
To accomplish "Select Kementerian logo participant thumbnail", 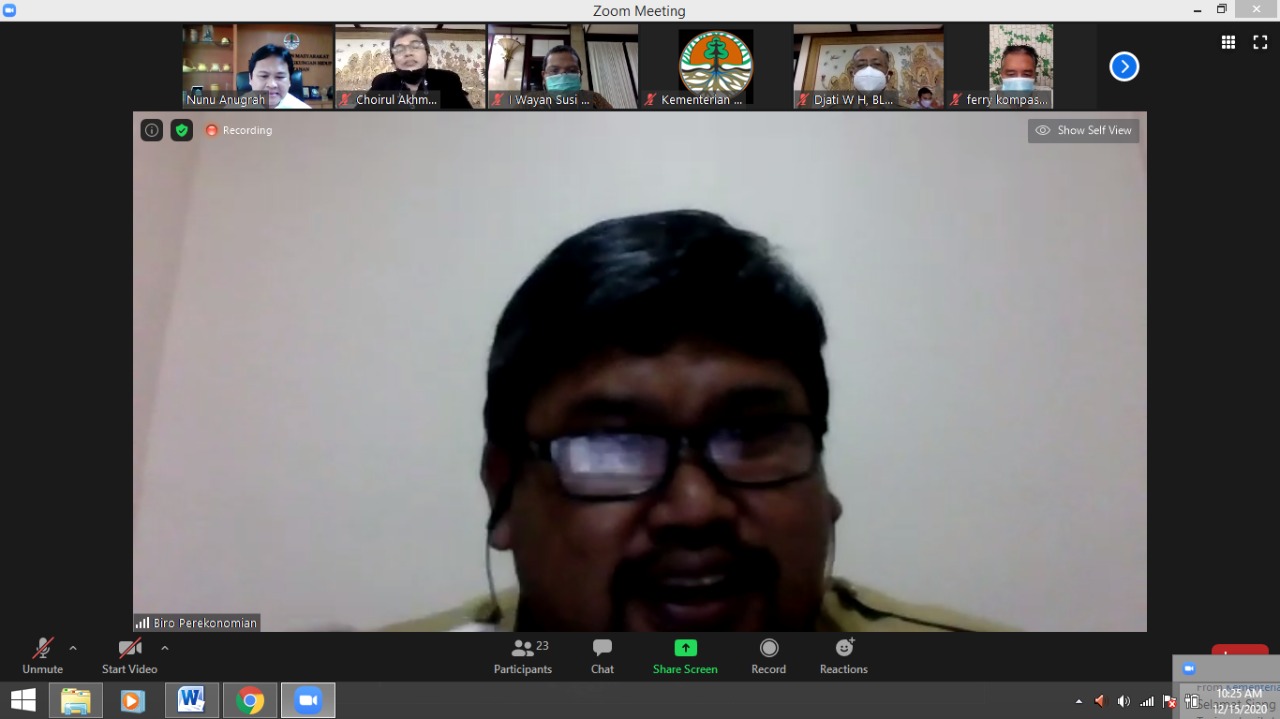I will click(715, 66).
